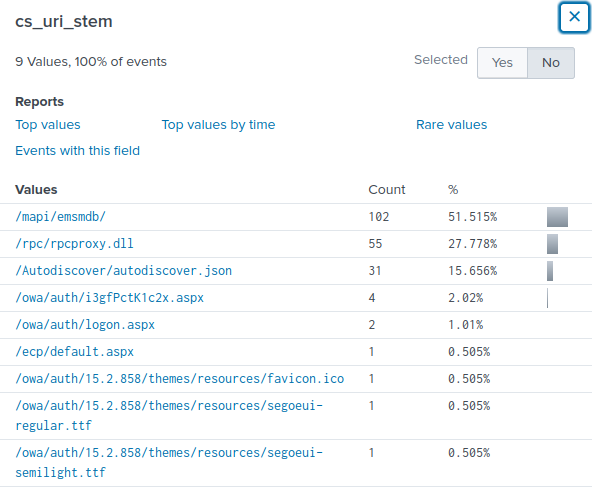Click the 51.515% percentage bar
The height and width of the screenshot is (500, 592).
(x=557, y=217)
